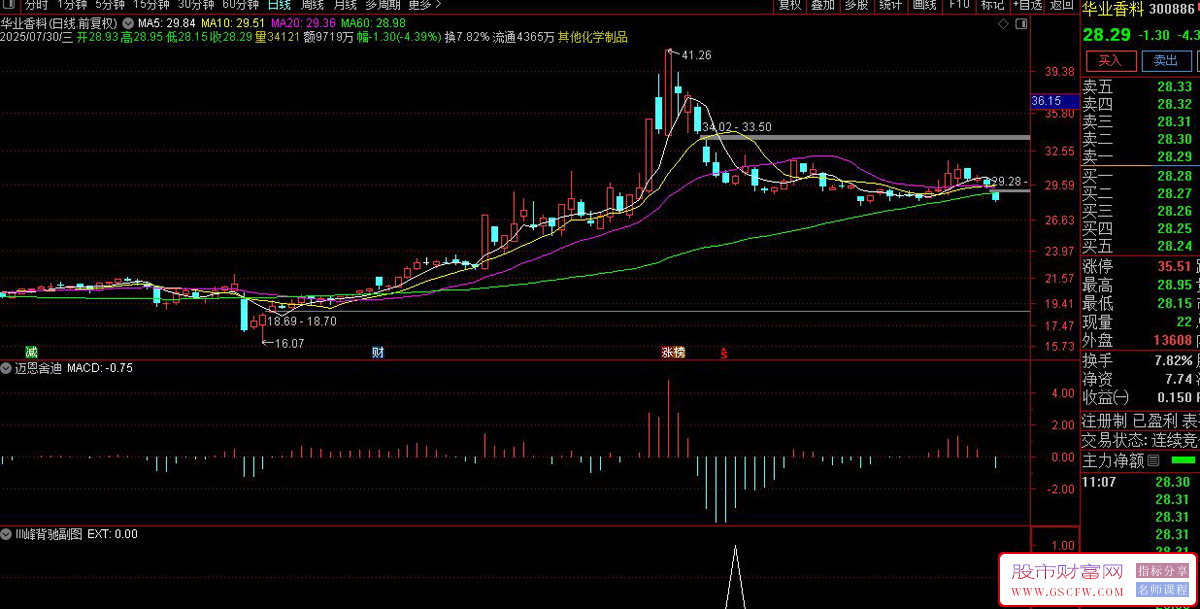Click the 华业香料 stock name header
The image size is (1200, 609).
pyautogui.click(x=1113, y=9)
